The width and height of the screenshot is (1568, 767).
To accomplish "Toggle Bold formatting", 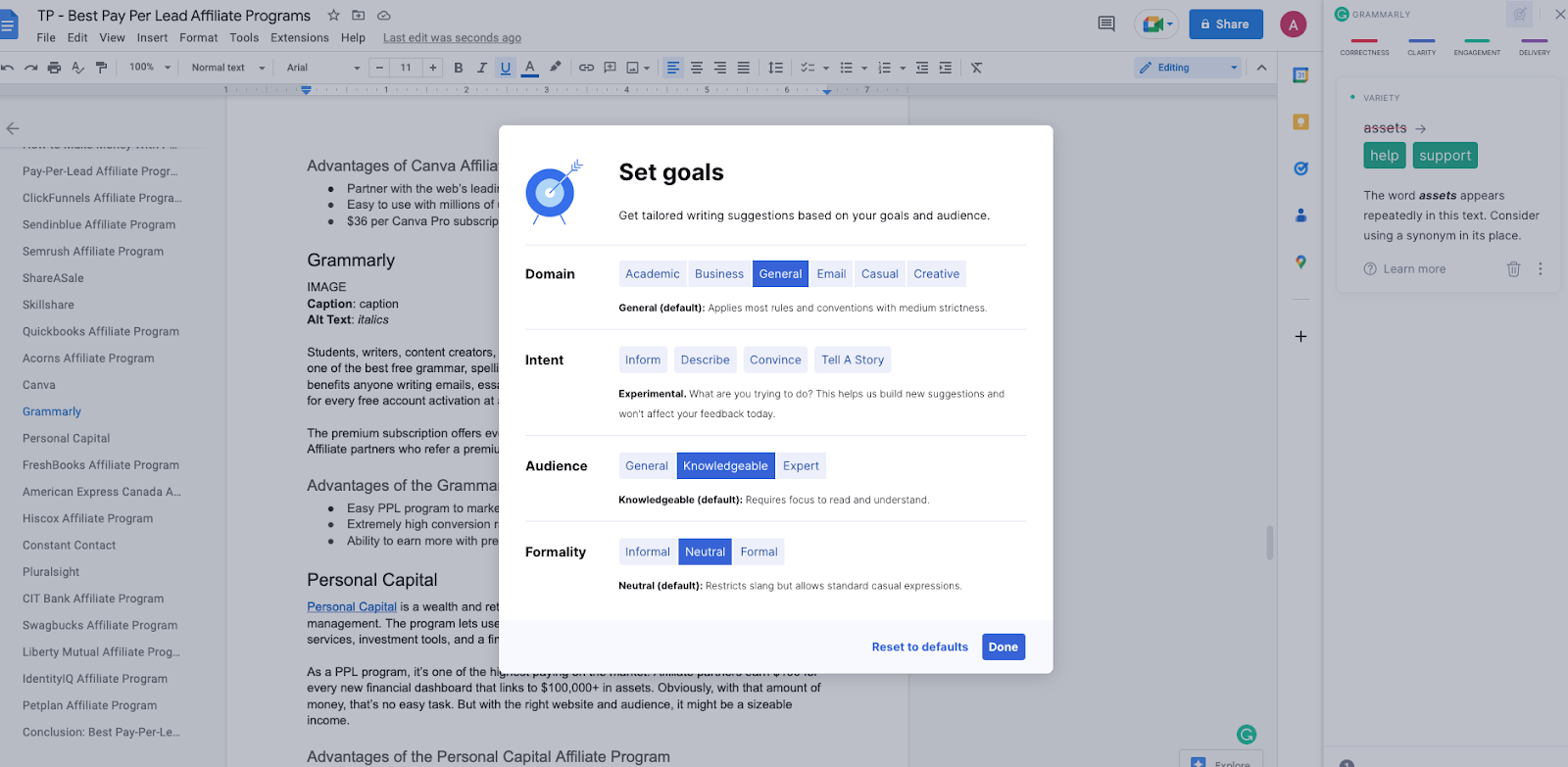I will 458,68.
